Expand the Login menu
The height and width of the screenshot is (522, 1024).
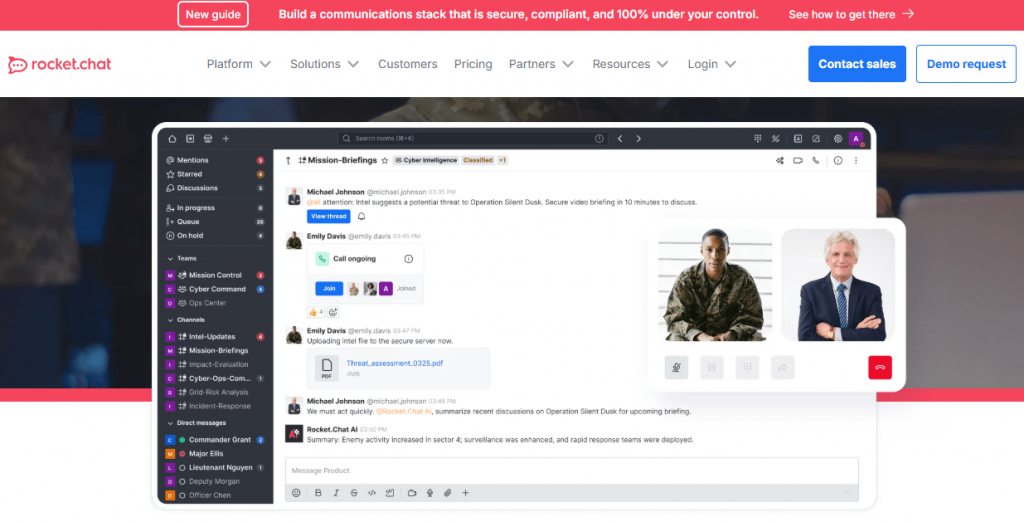point(712,64)
